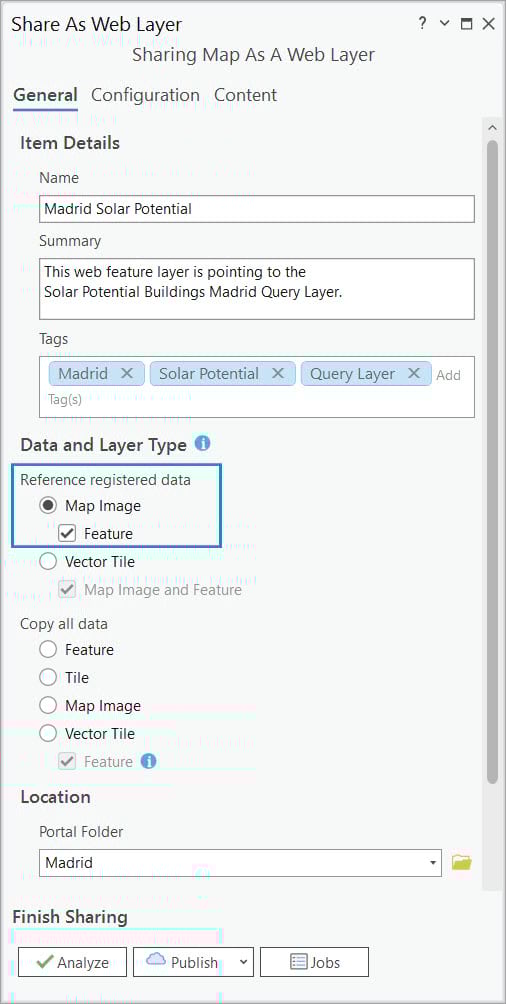
Task: Click the Item Details heading
Action: click(x=70, y=143)
